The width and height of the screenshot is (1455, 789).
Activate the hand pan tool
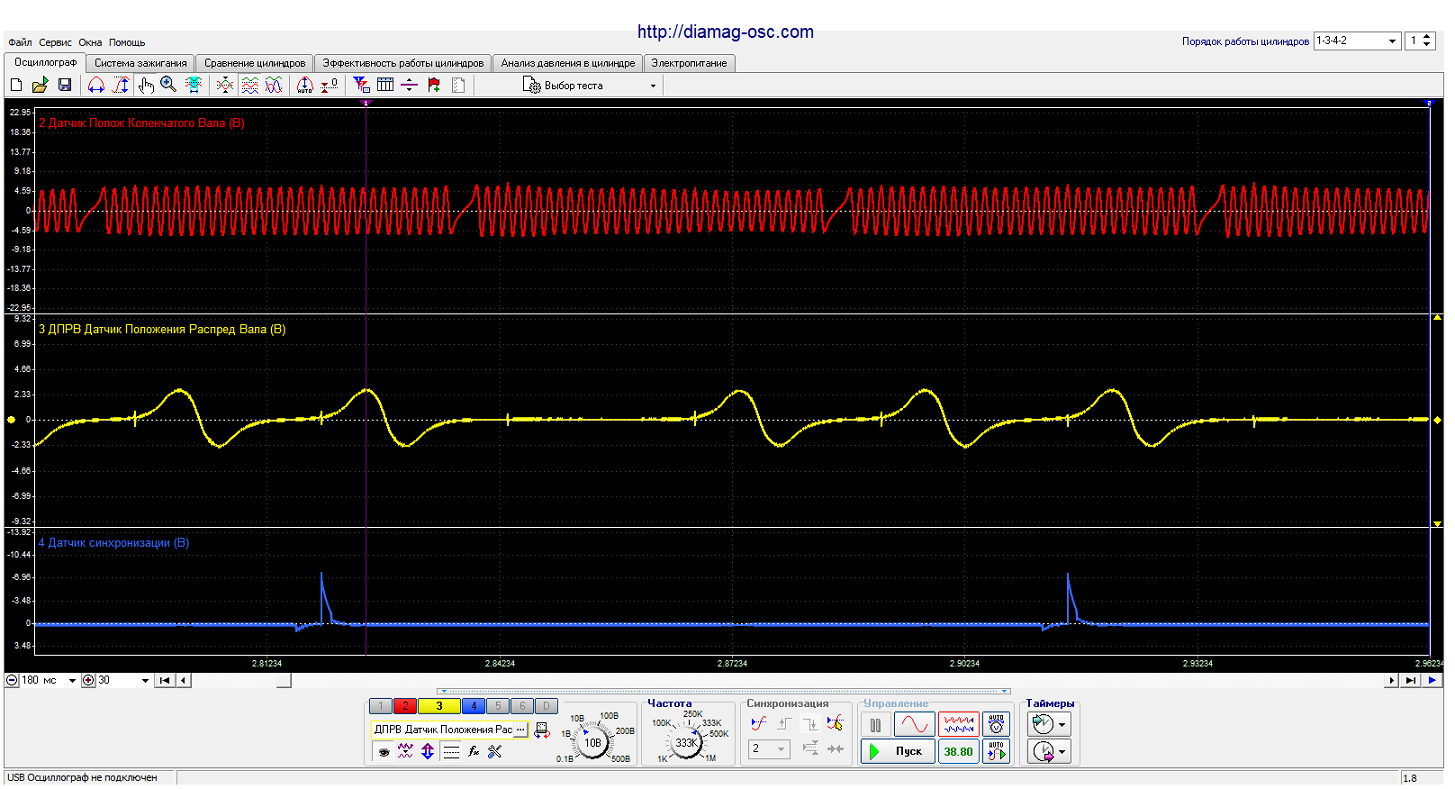145,86
